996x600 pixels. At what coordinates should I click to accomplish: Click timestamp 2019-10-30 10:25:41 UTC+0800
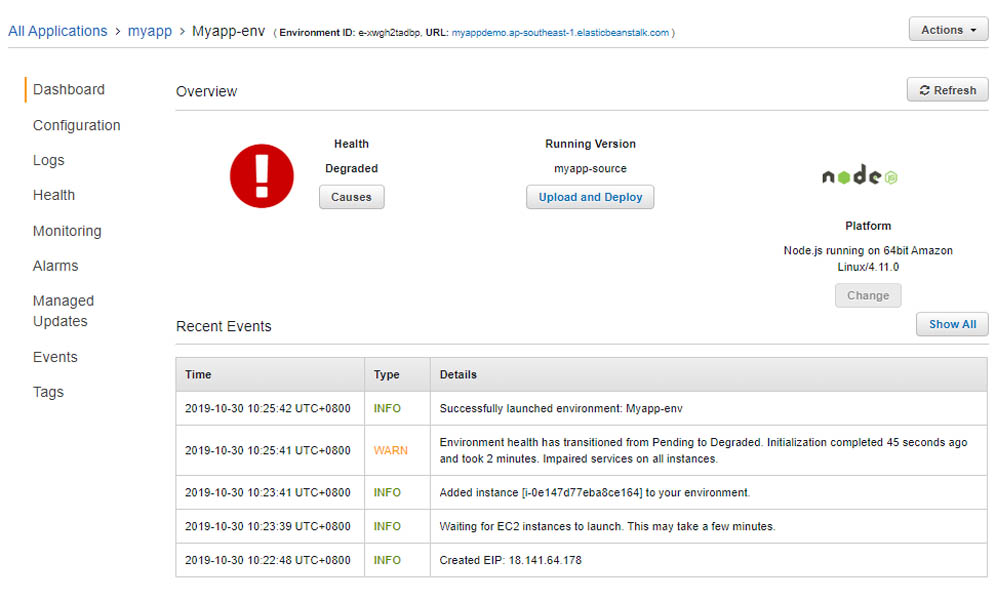267,450
